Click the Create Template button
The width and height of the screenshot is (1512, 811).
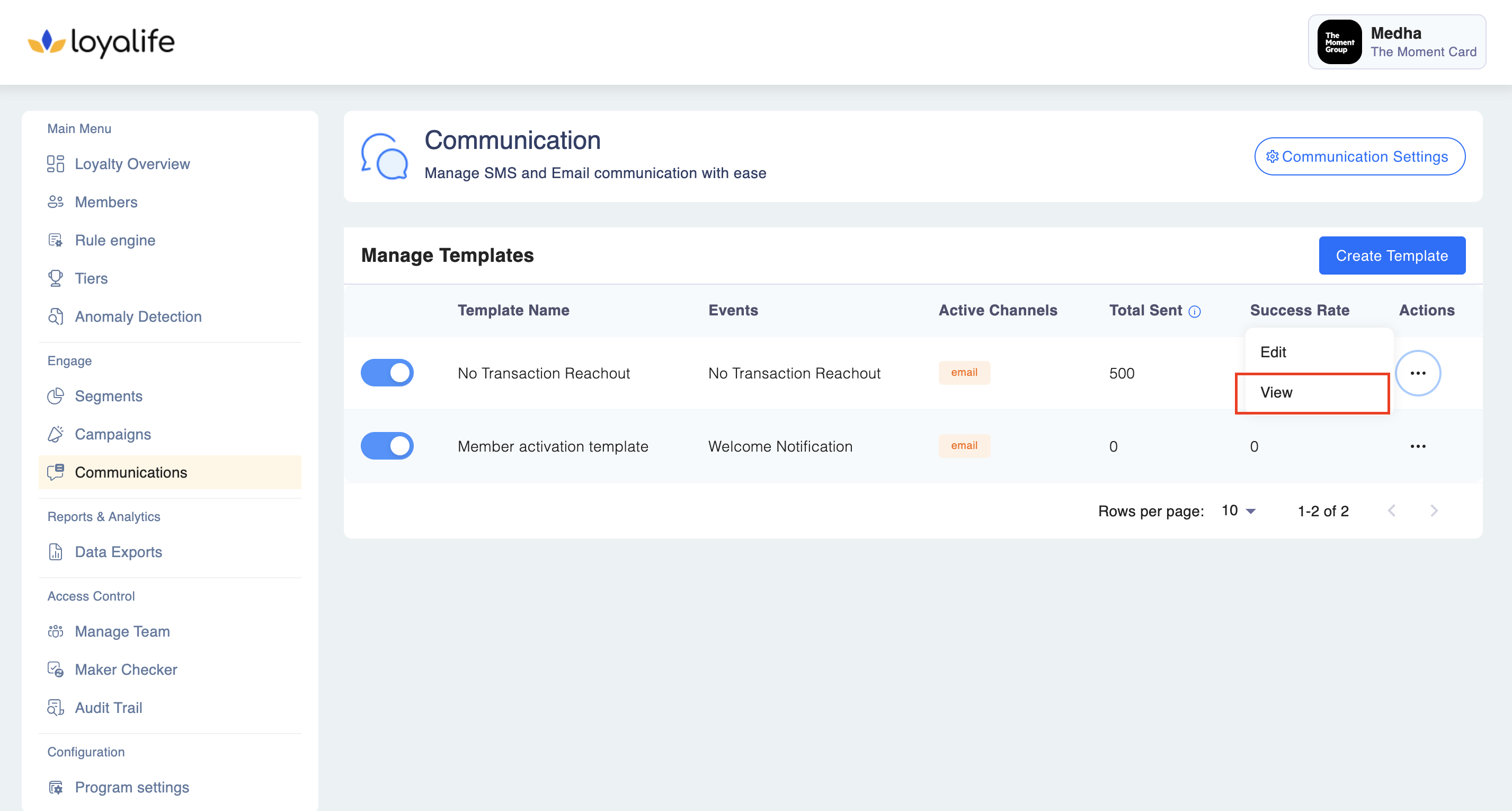1391,256
